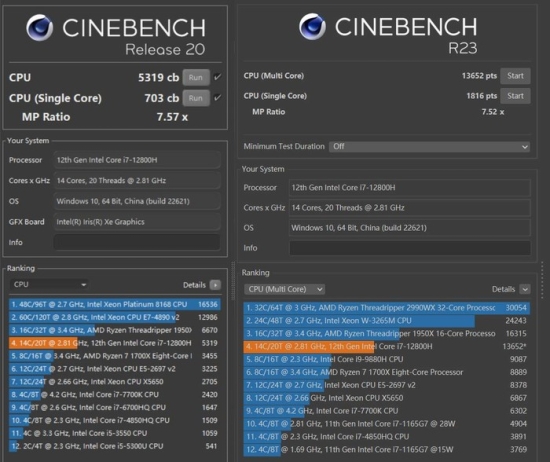Viewport: 550px width, 462px height.
Task: Select R23 ranking row Xeon E5-2697 v2 8378
Action: (x=387, y=385)
